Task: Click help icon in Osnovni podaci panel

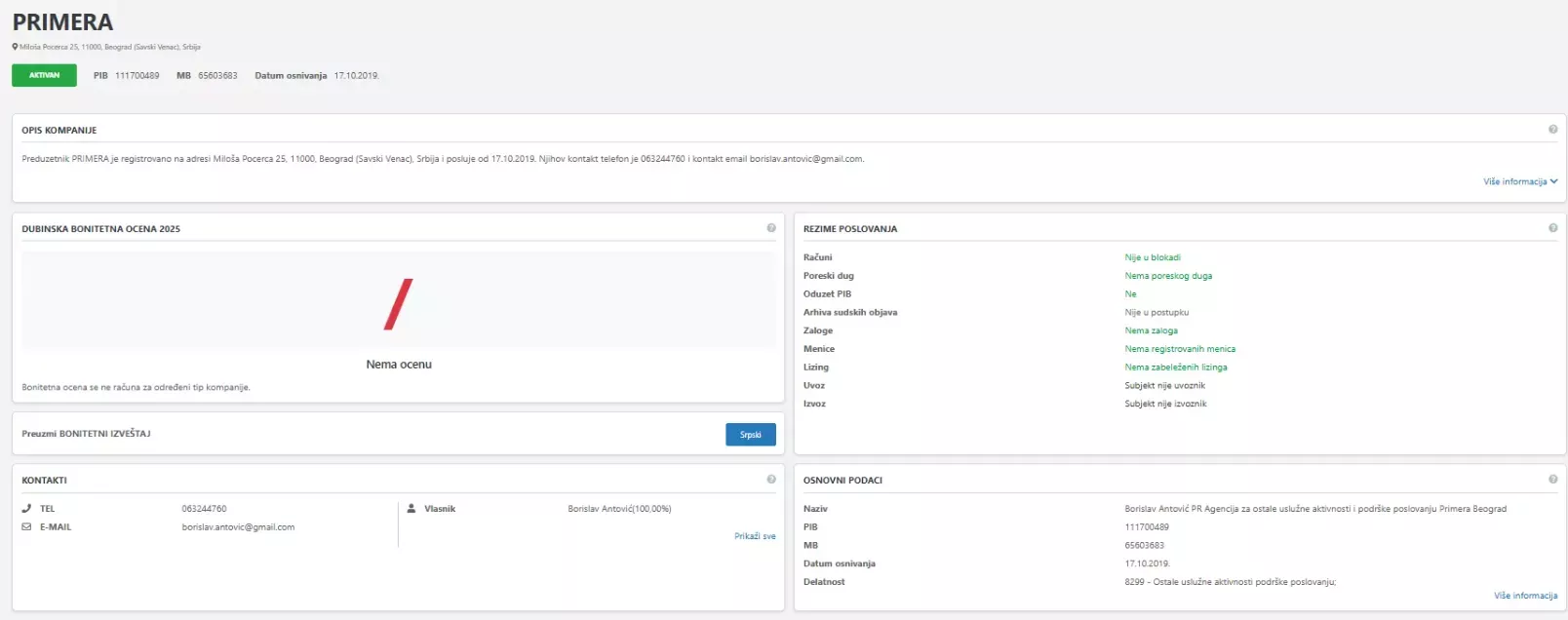Action: pos(1552,480)
